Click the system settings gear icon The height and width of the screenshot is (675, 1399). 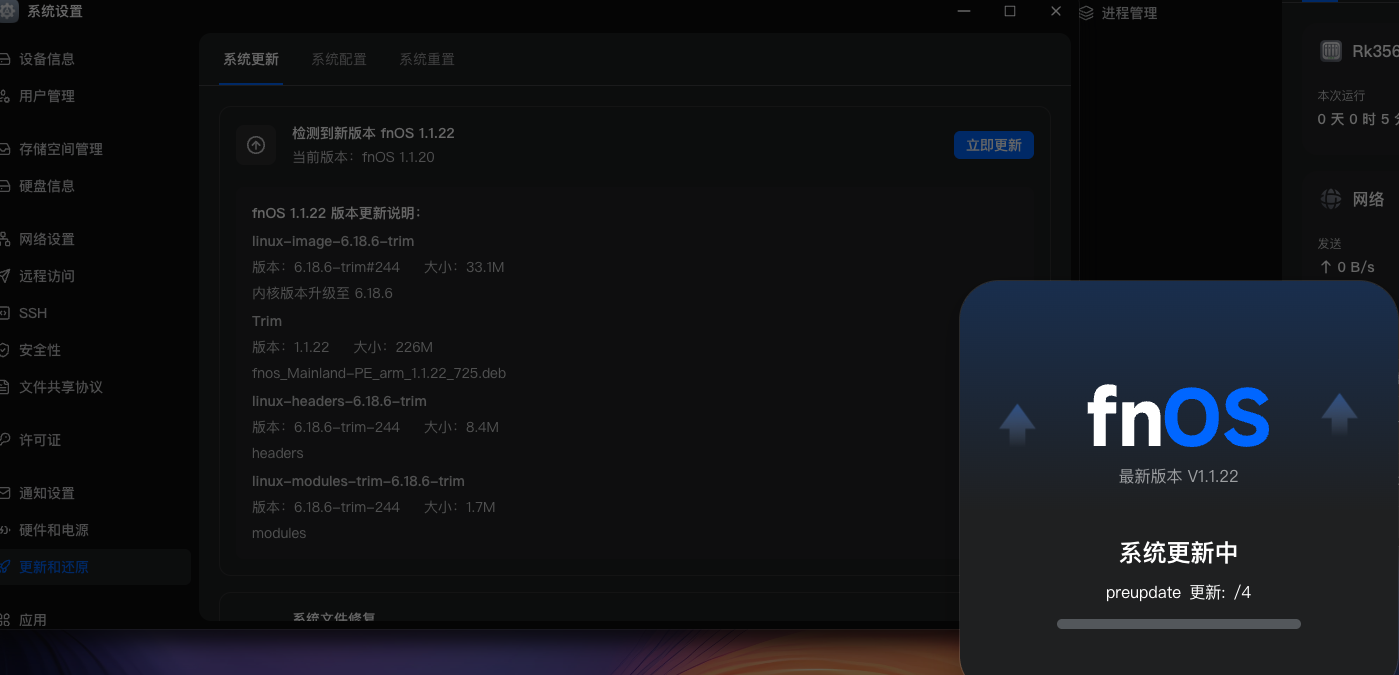click(8, 11)
